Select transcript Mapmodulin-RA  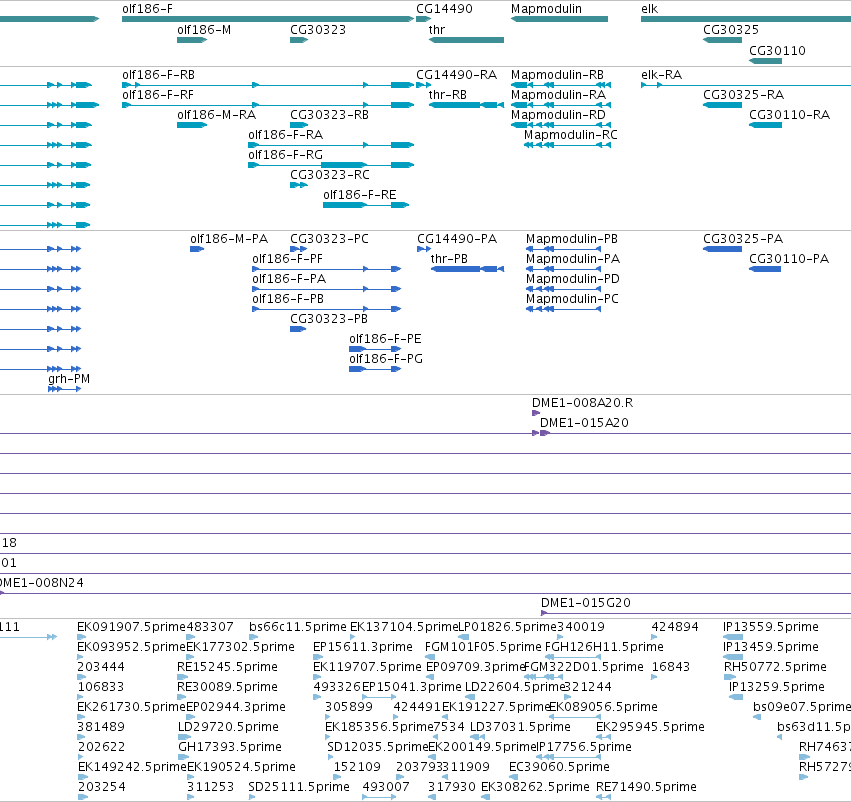(561, 105)
